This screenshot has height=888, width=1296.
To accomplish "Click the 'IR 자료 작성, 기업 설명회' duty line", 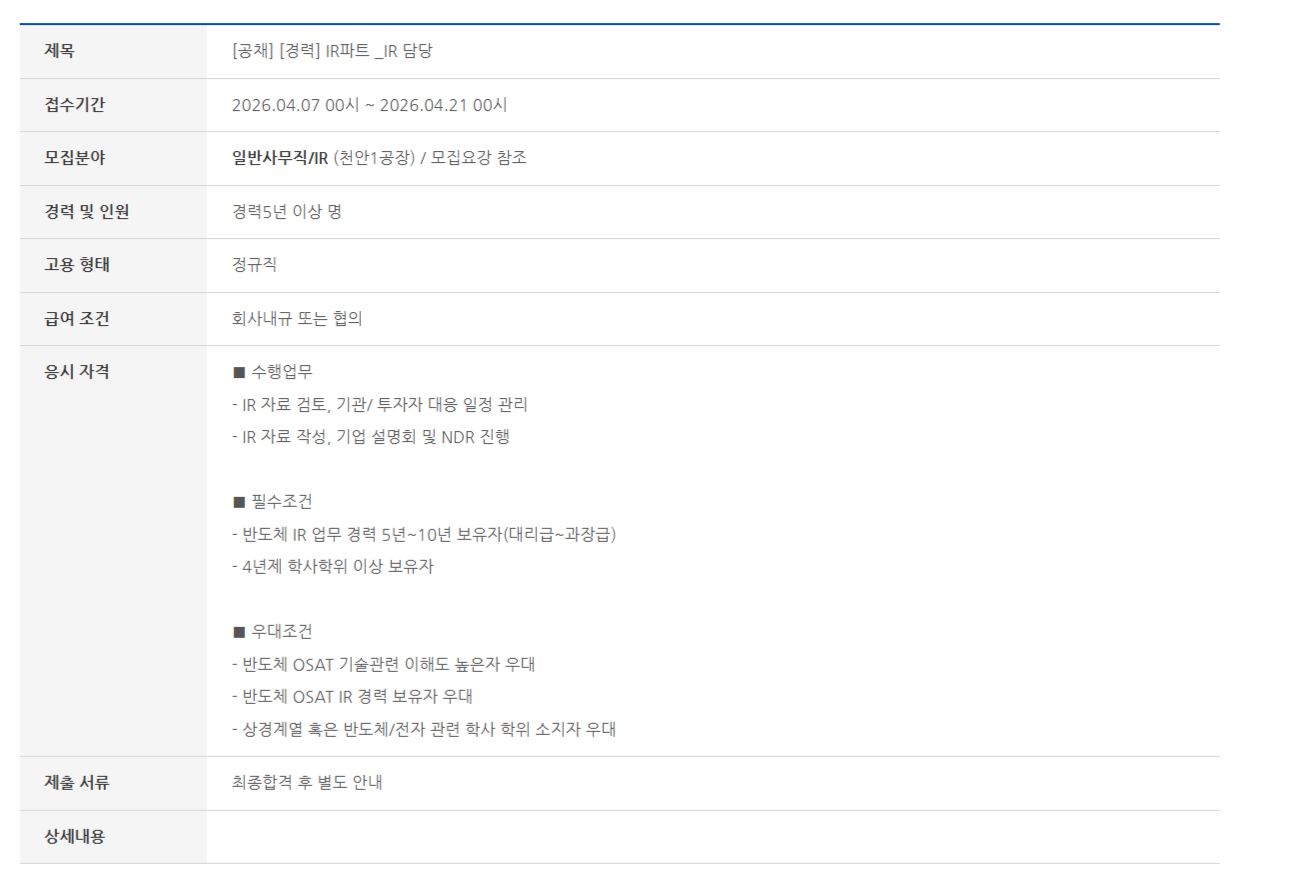I will point(371,437).
